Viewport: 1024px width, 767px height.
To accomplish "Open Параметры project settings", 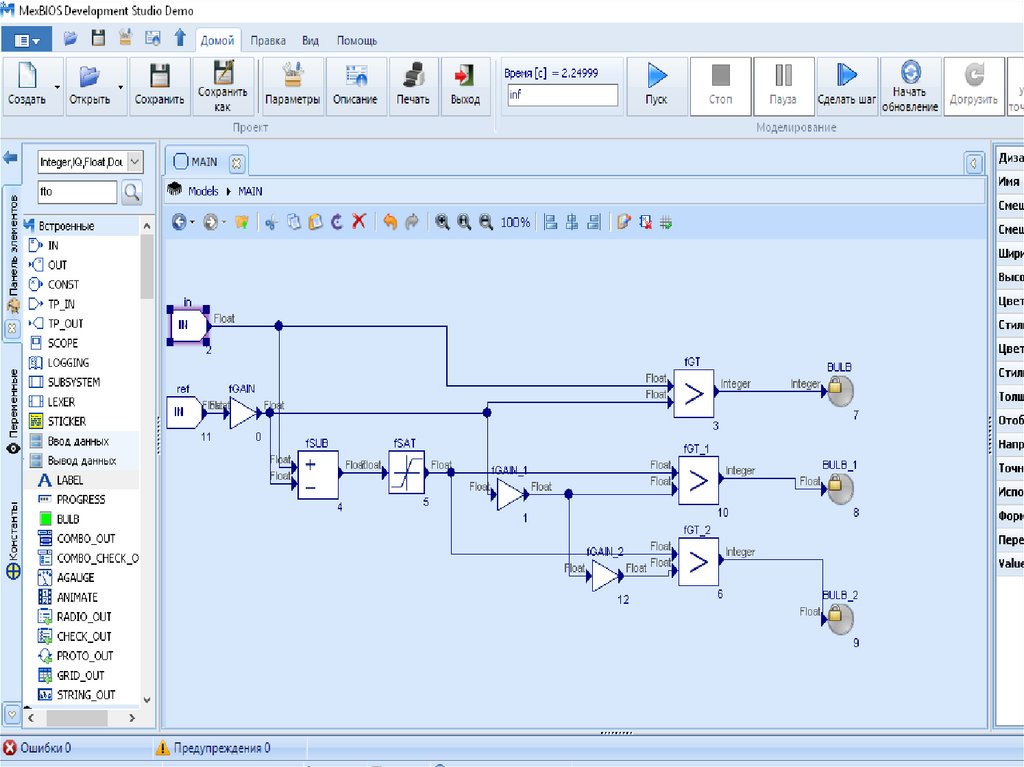I will (x=293, y=84).
